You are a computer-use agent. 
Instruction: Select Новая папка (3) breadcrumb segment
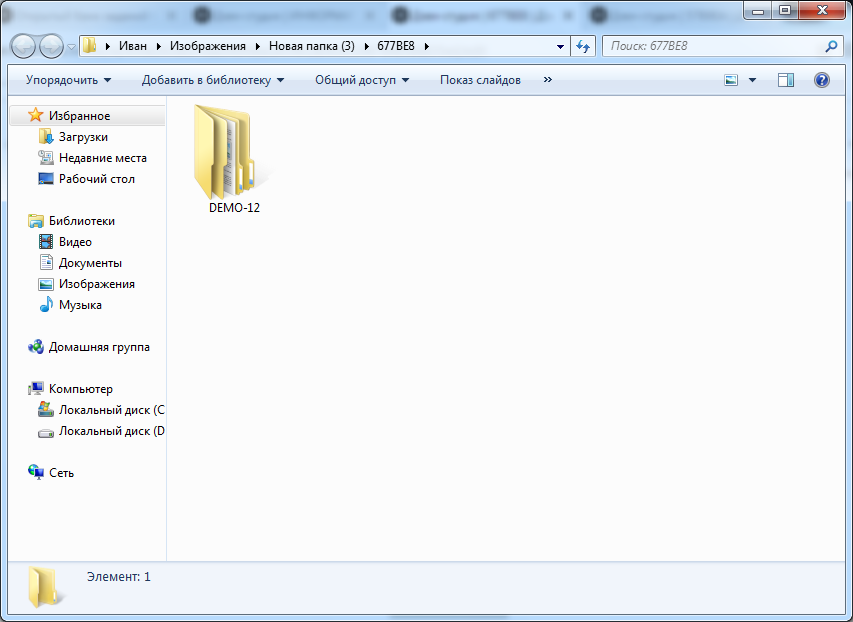[x=312, y=46]
